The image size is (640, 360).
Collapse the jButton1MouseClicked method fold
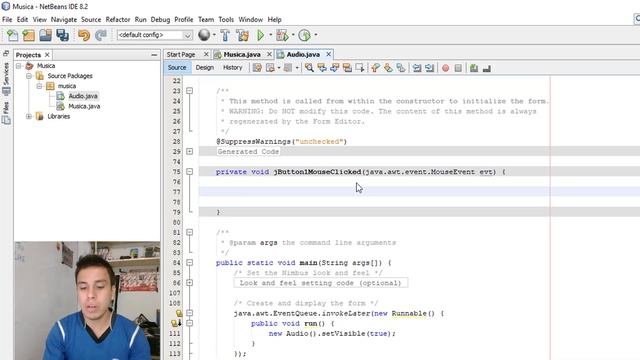[x=189, y=172]
